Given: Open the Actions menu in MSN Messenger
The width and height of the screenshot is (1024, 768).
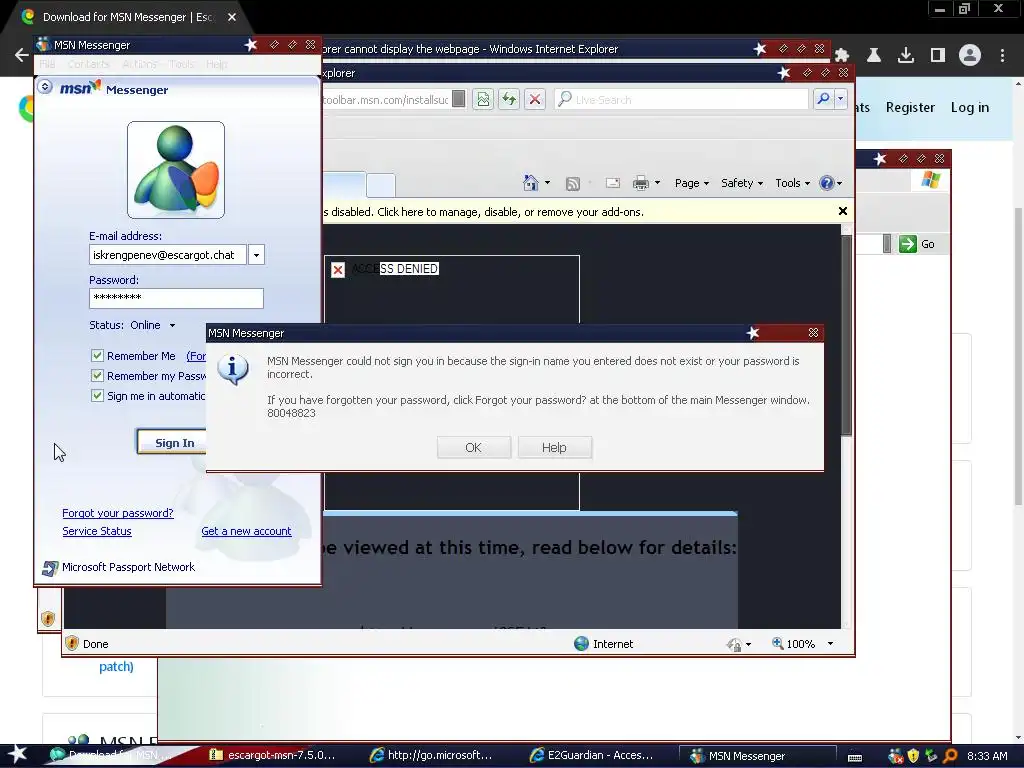Looking at the screenshot, I should click(x=139, y=64).
